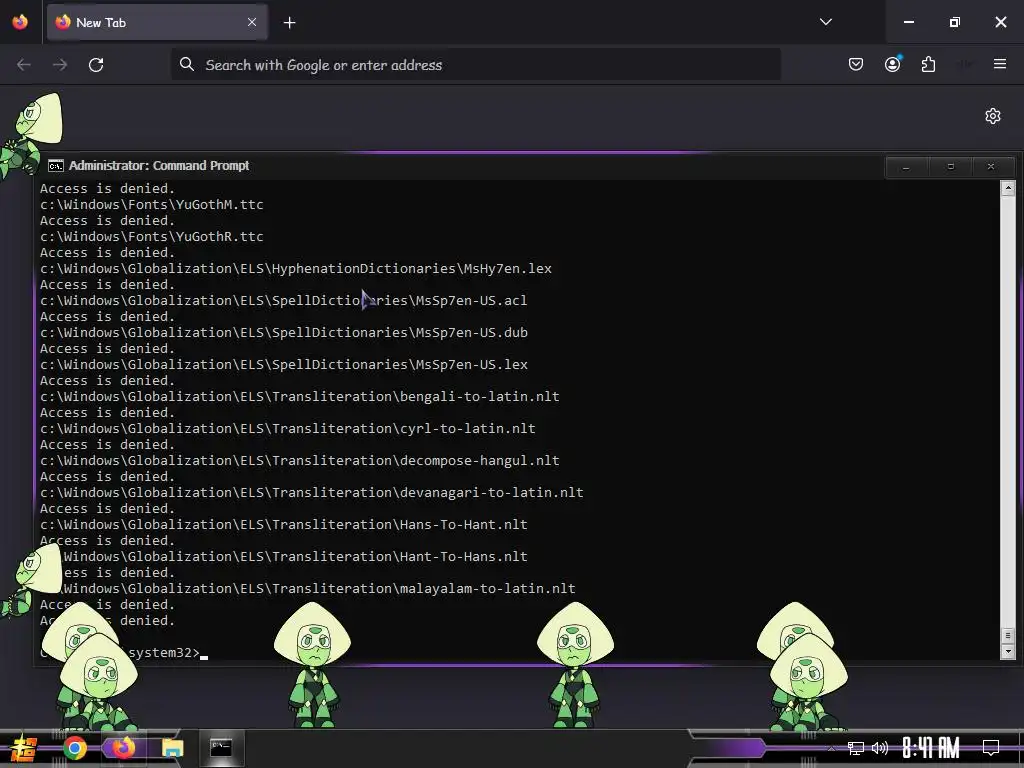Focus the Search with Google address field
Screen dimensions: 1024x768
click(x=475, y=64)
